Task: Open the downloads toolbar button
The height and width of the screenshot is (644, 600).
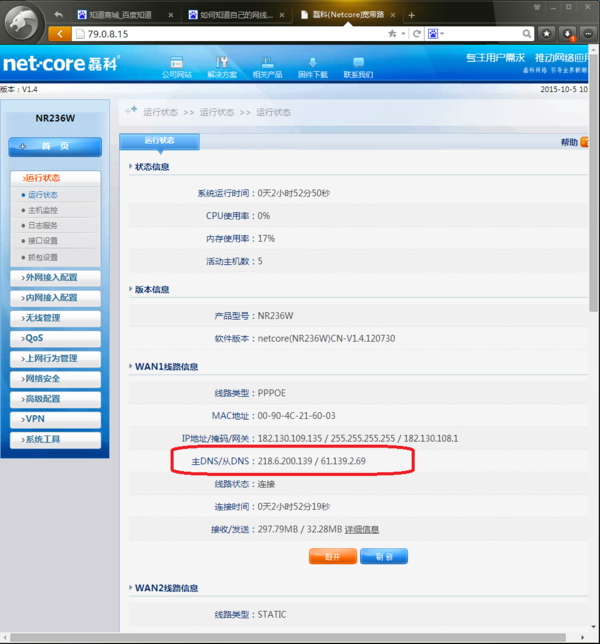Action: pyautogui.click(x=567, y=34)
